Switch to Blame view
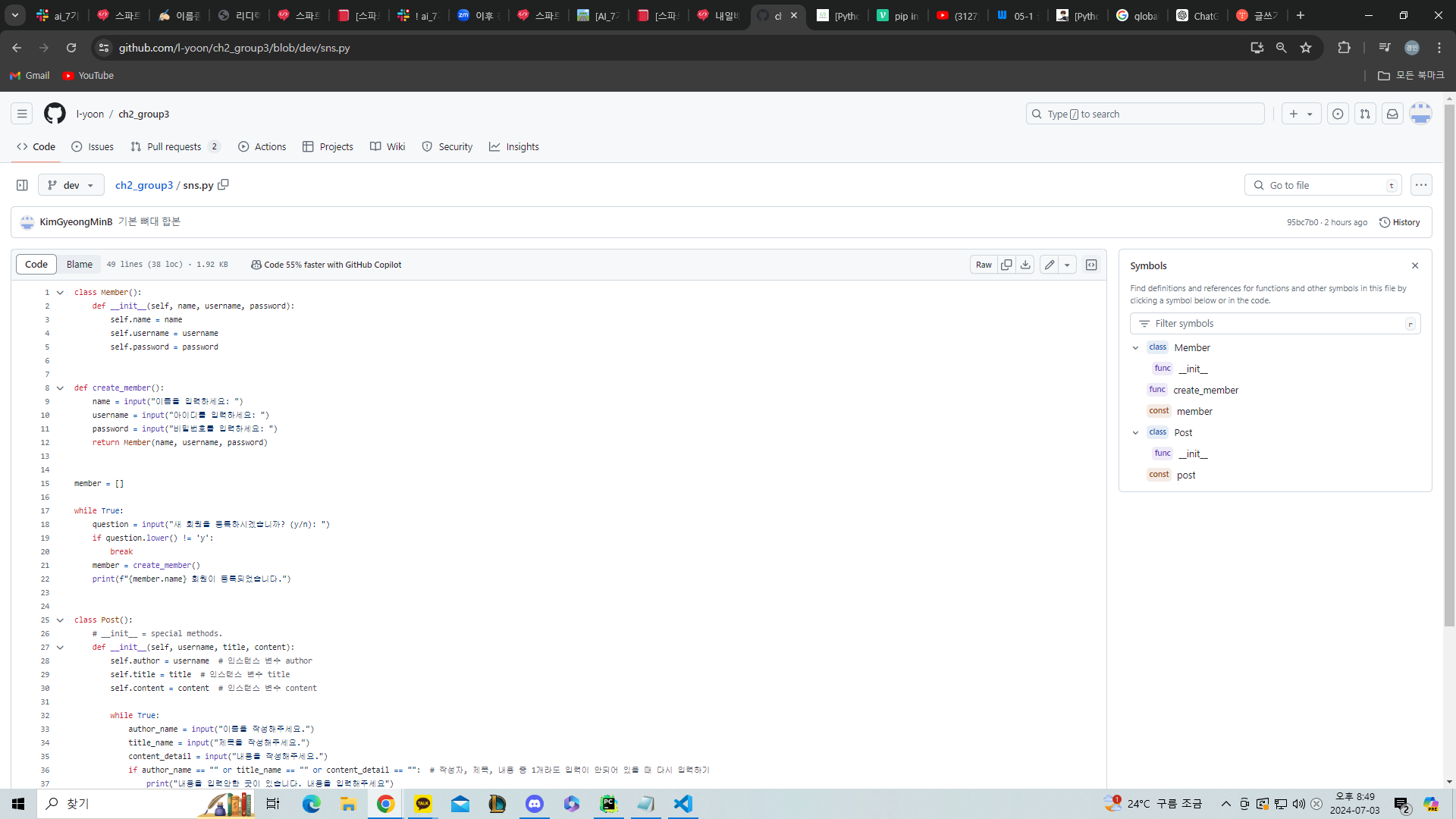This screenshot has height=819, width=1456. (80, 265)
